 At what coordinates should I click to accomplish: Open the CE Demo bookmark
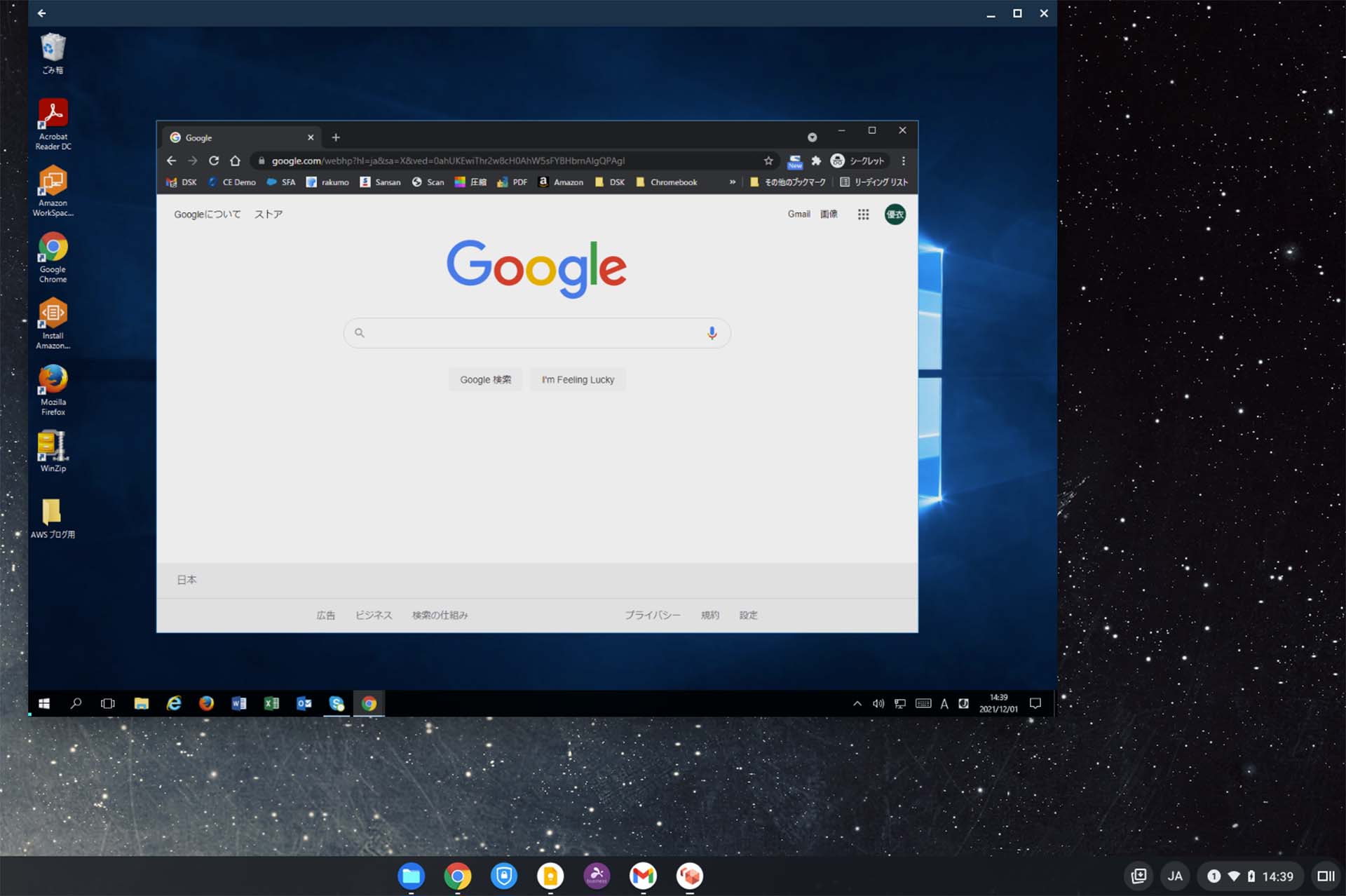232,182
